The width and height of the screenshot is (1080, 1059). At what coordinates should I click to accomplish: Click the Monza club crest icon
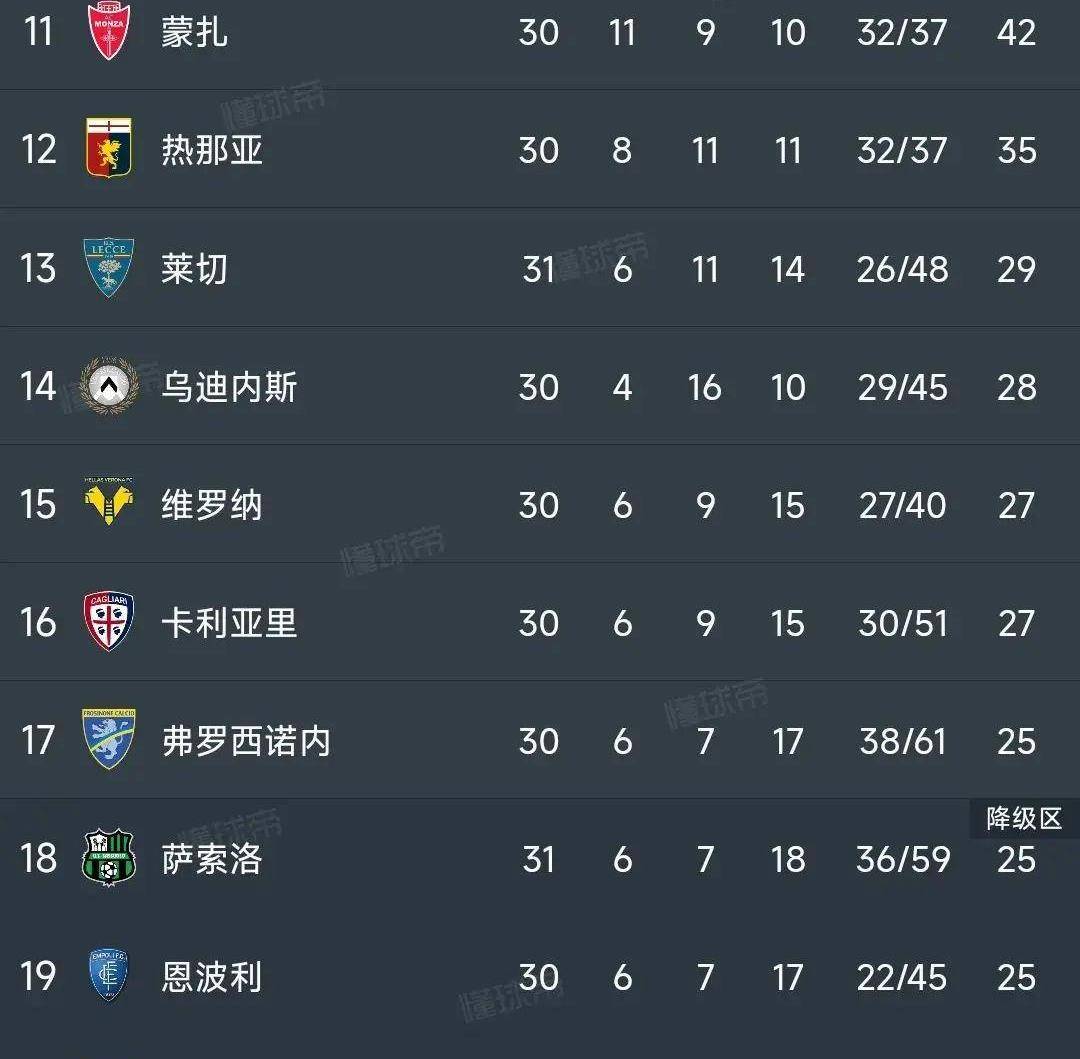coord(109,30)
